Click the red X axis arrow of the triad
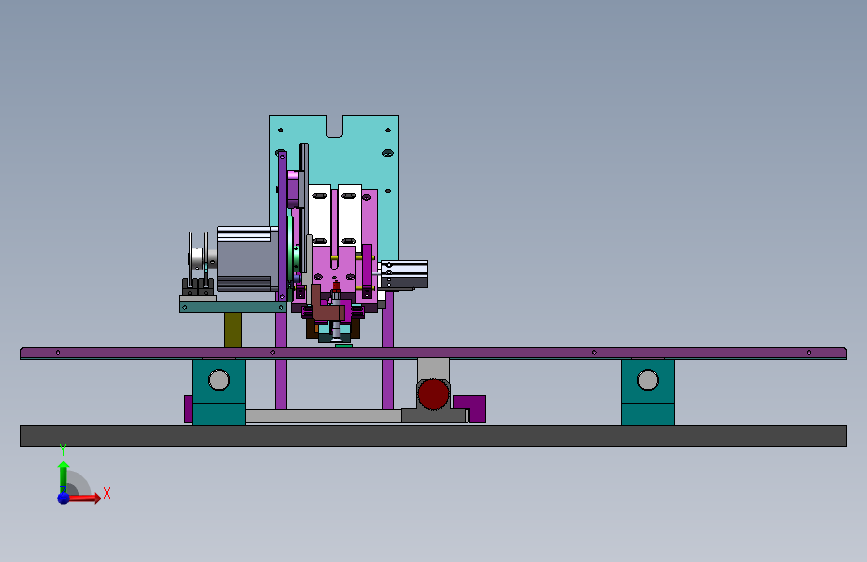Image resolution: width=867 pixels, height=562 pixels. (84, 498)
